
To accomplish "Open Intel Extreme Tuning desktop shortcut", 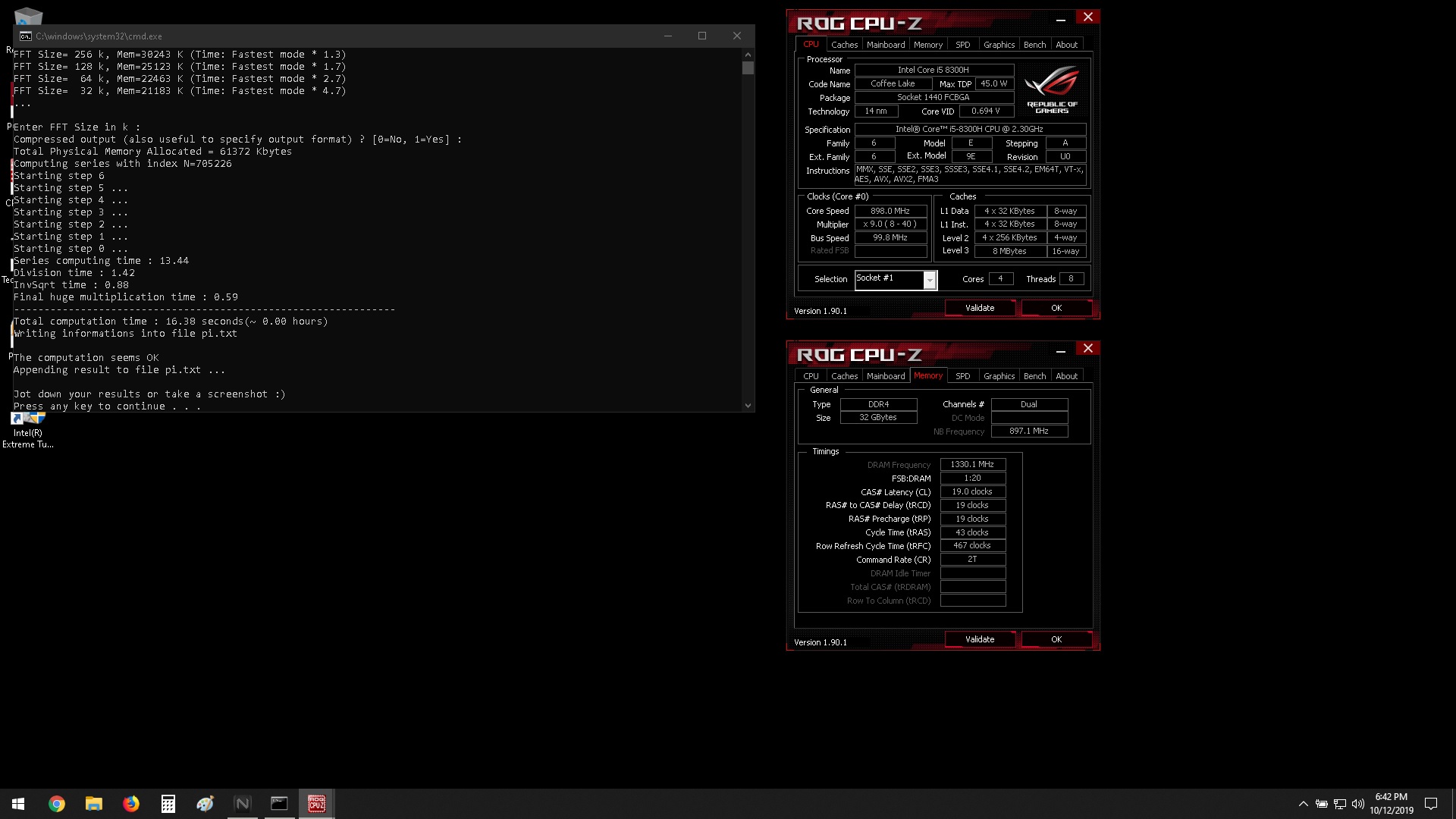I will click(x=28, y=431).
